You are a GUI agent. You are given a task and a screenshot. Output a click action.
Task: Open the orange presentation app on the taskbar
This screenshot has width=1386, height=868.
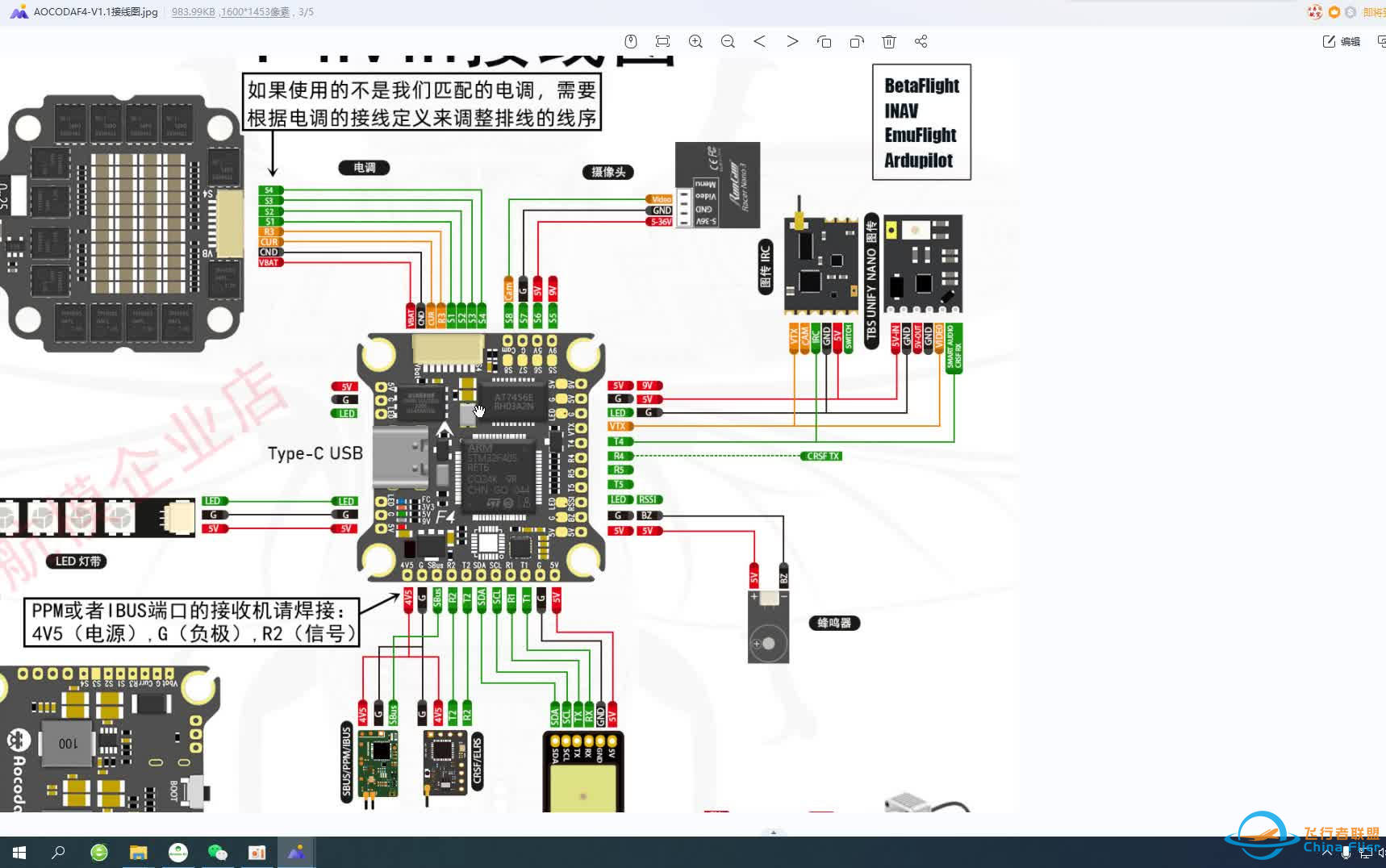[257, 852]
